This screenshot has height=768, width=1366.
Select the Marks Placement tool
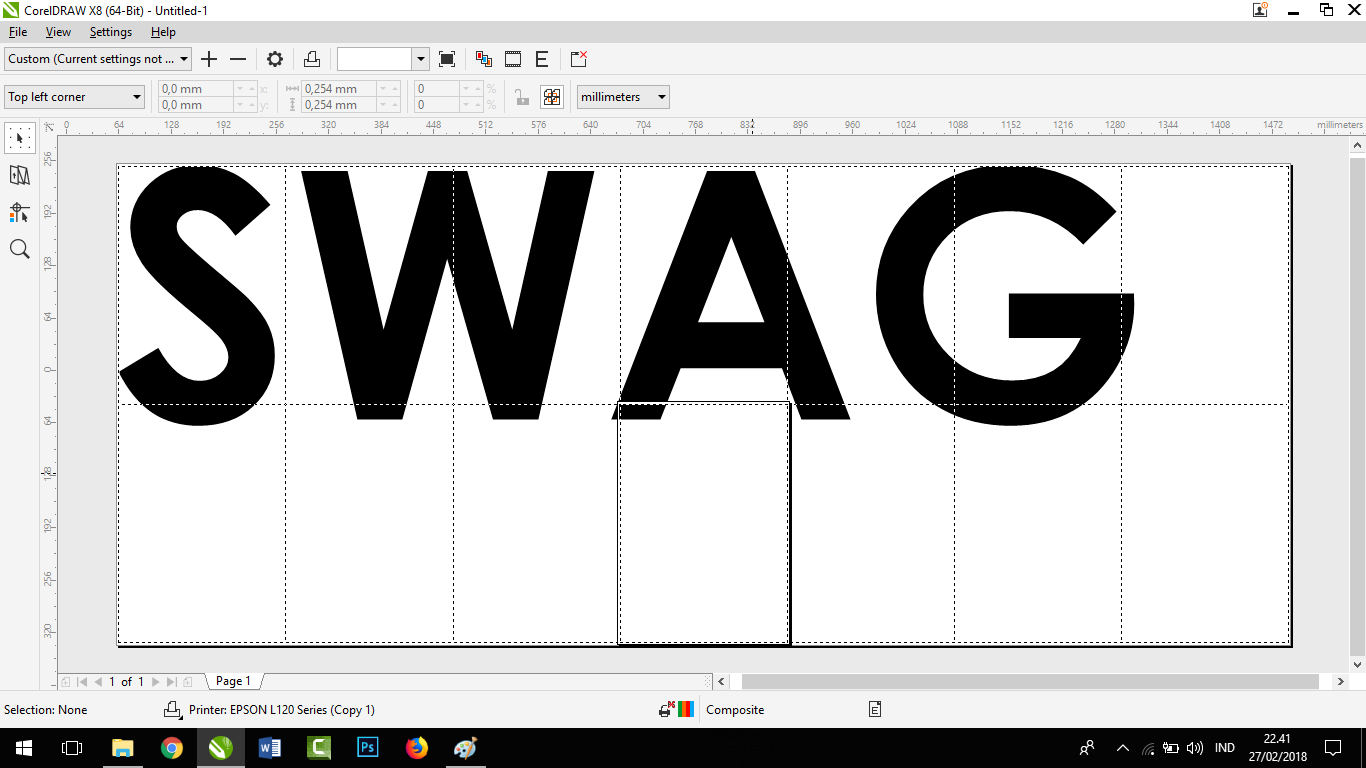tap(19, 212)
